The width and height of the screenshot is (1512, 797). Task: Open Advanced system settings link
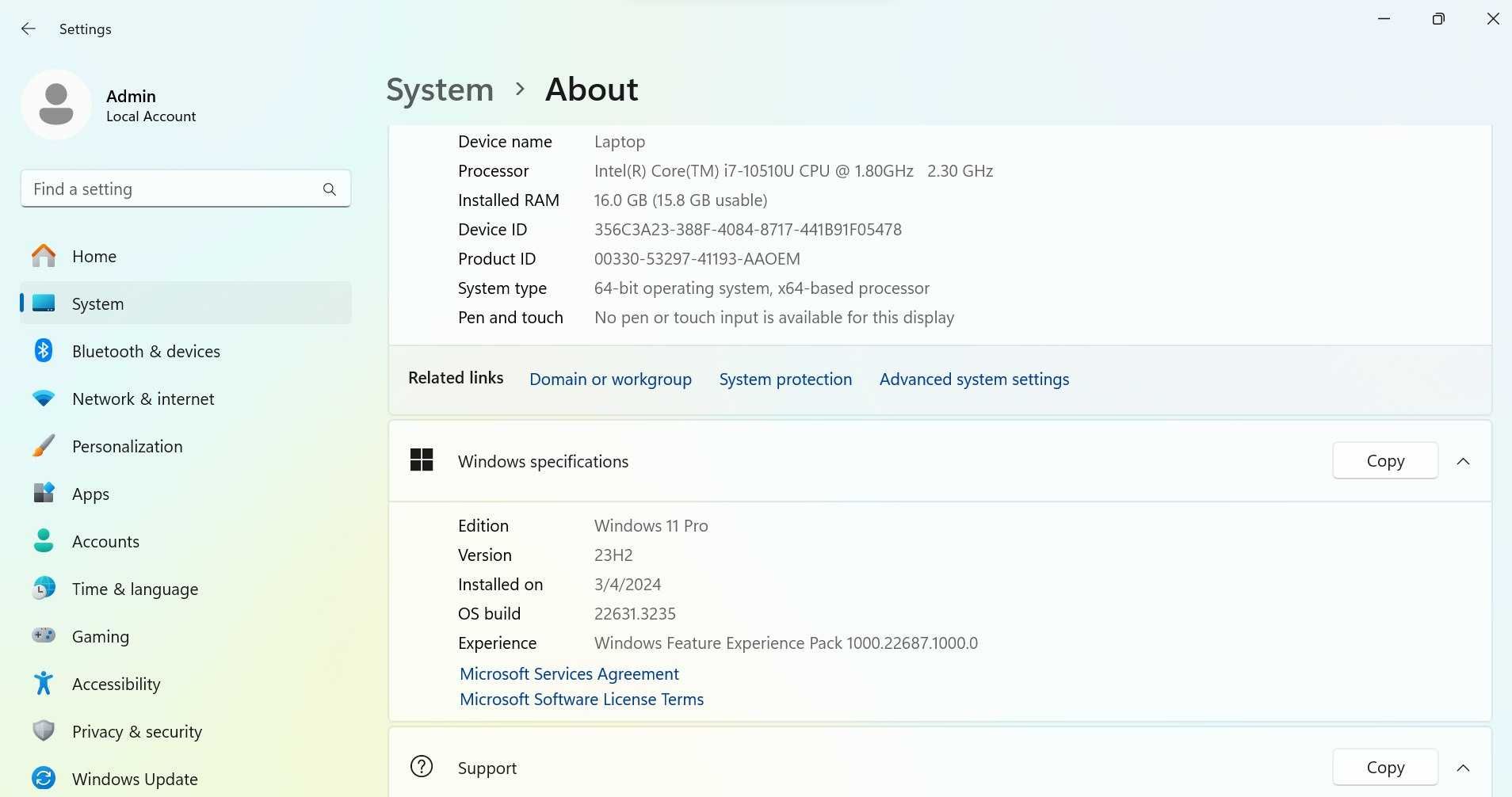coord(974,379)
